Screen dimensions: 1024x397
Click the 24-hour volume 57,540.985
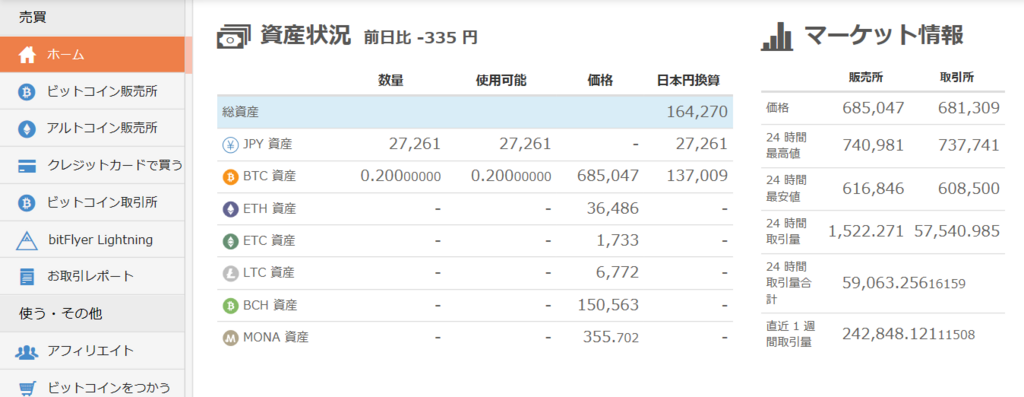(x=957, y=232)
